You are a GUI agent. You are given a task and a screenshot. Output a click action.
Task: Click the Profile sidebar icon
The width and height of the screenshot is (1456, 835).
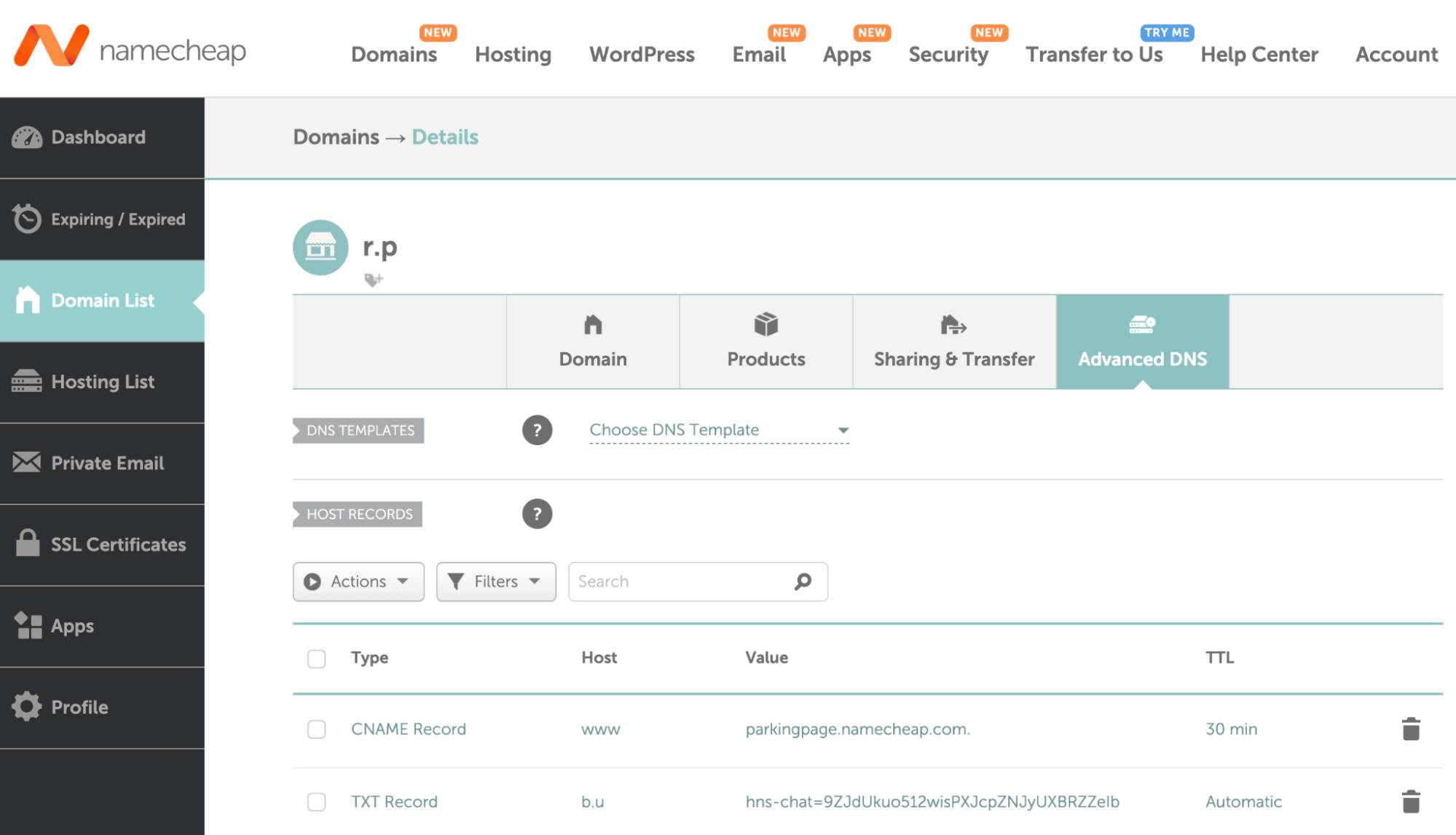click(x=27, y=707)
